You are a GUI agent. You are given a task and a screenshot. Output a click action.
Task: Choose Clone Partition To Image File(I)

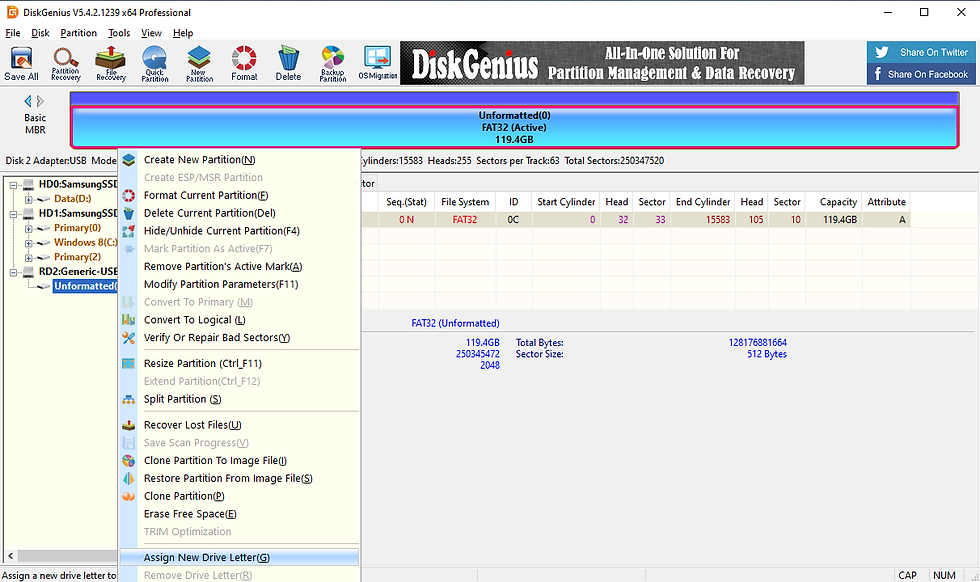pos(239,461)
